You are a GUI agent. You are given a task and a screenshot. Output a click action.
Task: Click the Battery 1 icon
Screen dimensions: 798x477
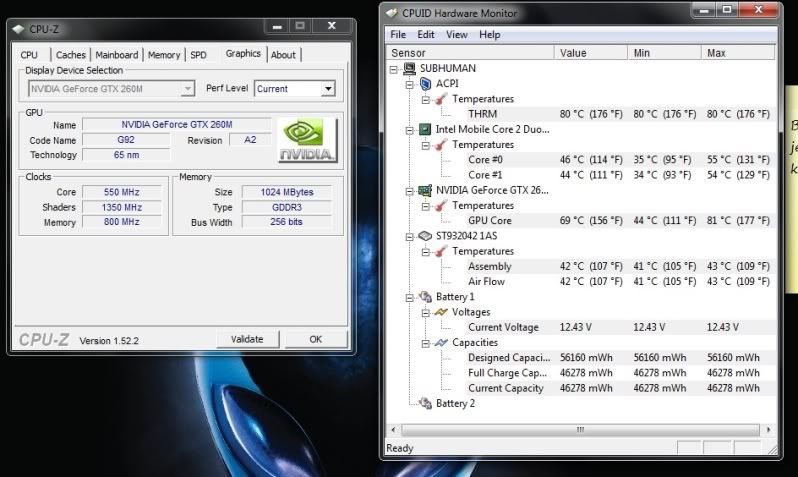tap(425, 297)
